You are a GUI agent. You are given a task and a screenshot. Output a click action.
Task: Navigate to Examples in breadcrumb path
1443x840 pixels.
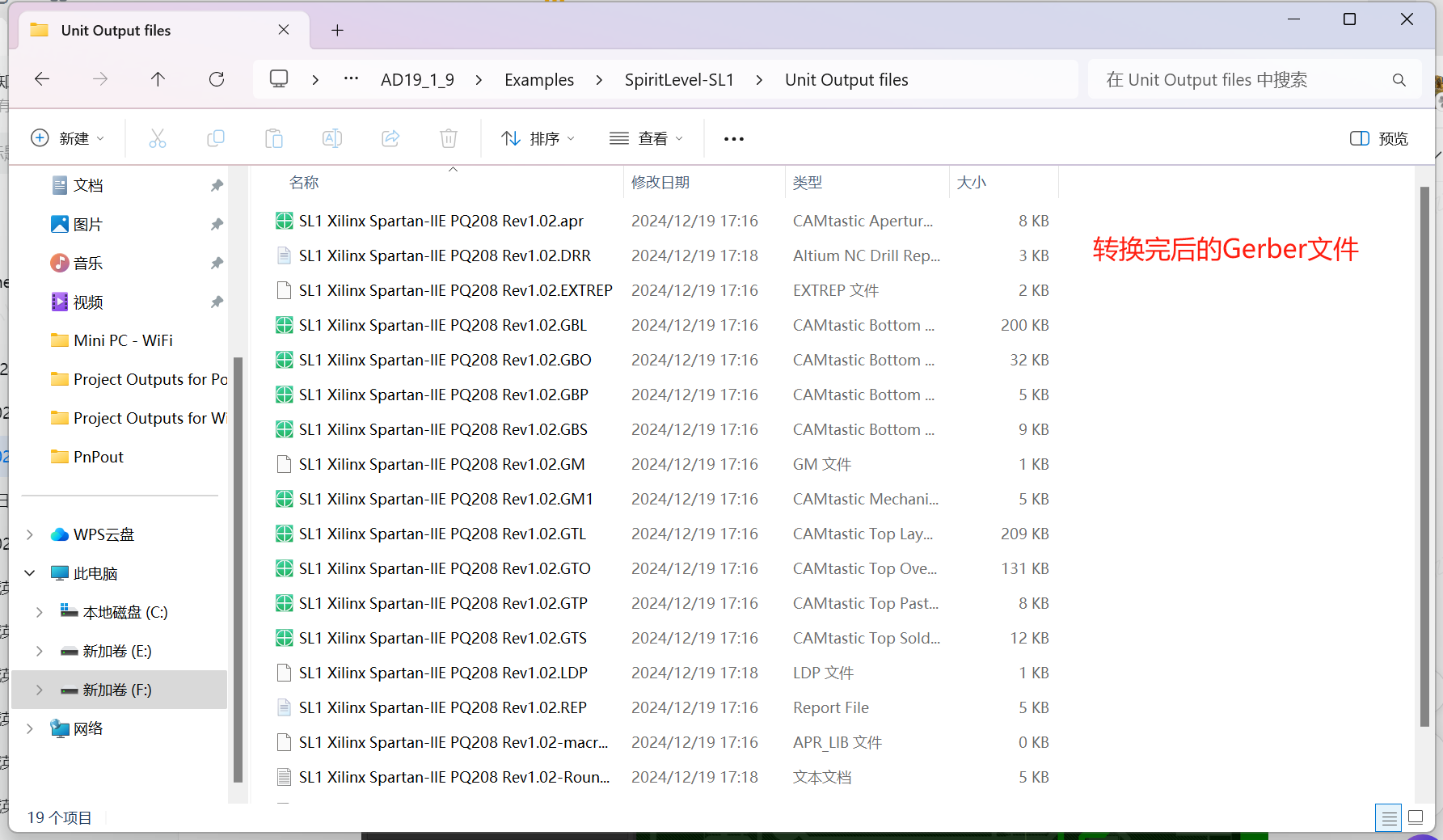[539, 80]
